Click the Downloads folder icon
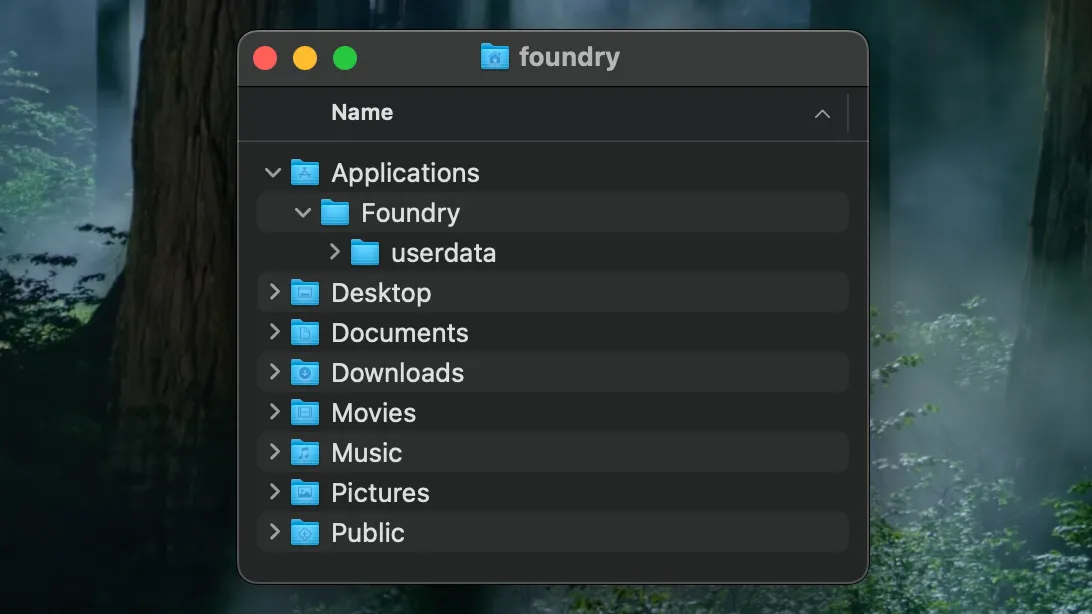Screen dimensions: 1092x614 pyautogui.click(x=304, y=372)
